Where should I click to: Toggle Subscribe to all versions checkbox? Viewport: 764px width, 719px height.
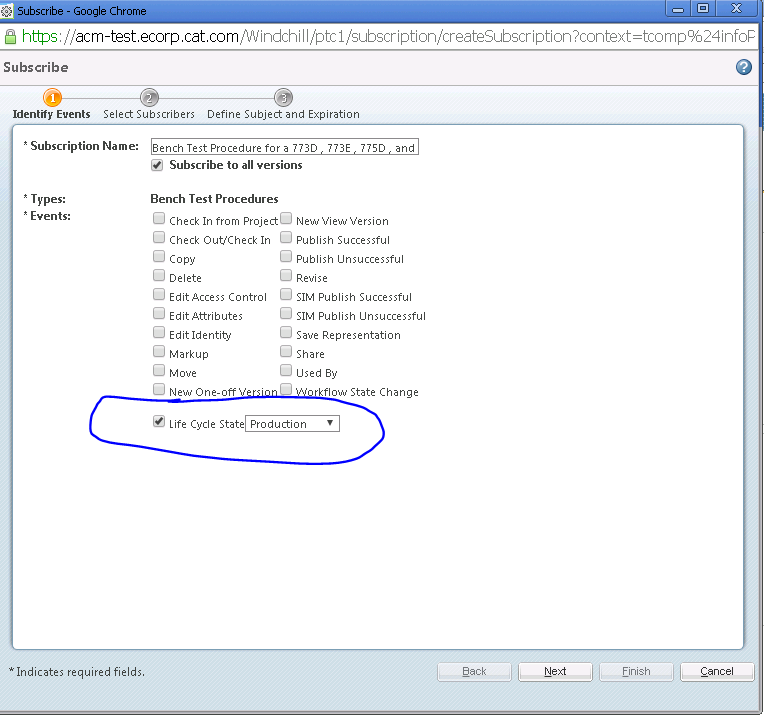coord(157,165)
